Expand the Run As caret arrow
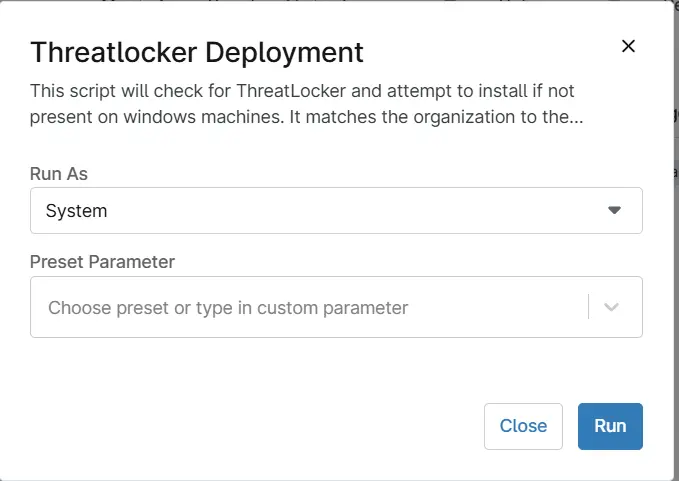 [x=614, y=210]
